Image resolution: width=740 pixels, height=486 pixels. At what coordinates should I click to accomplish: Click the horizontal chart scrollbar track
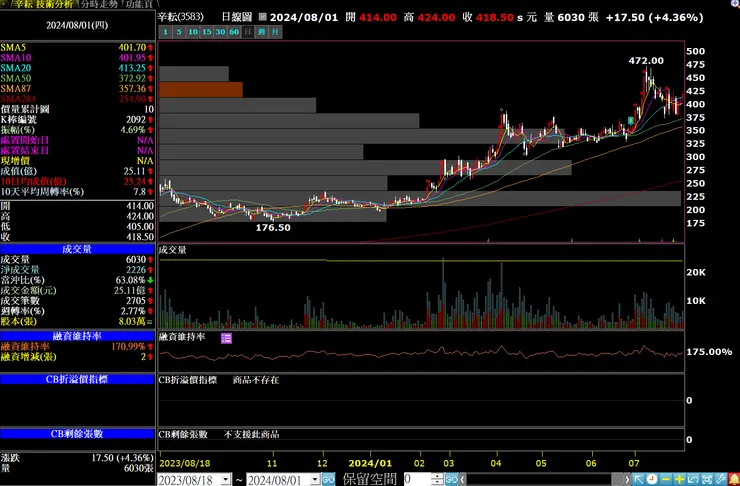[538, 479]
